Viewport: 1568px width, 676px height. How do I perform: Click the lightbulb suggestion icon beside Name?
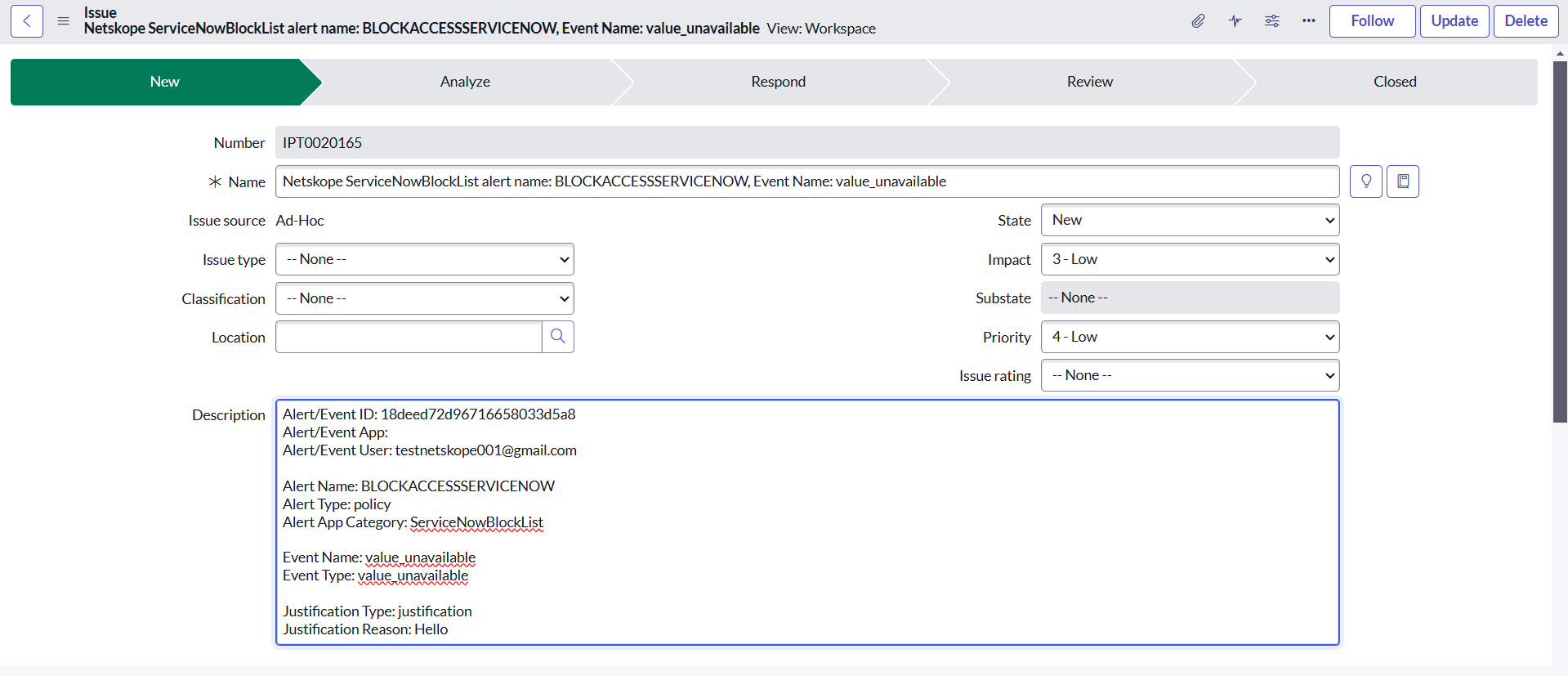pyautogui.click(x=1366, y=181)
